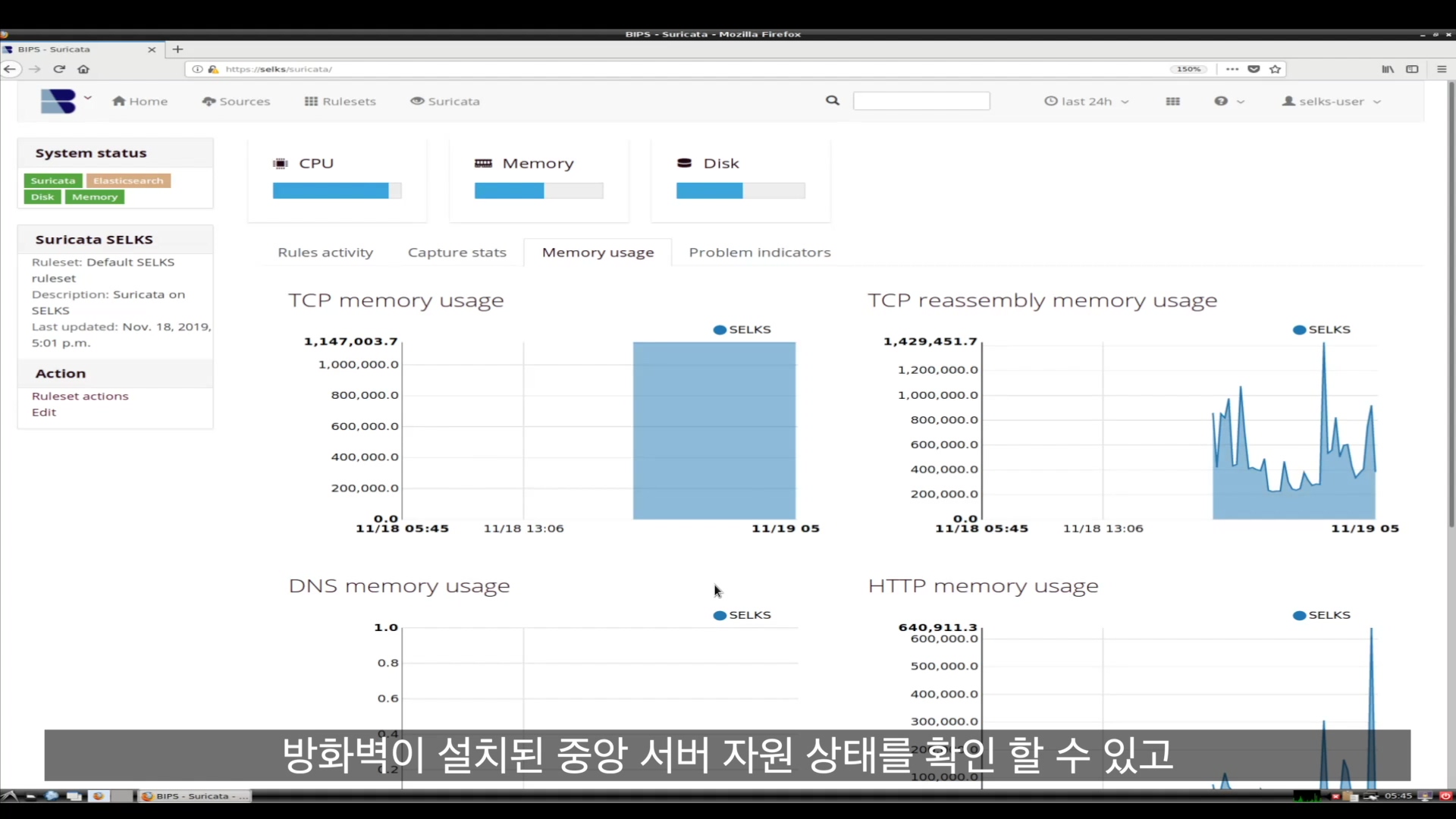Click the Disk stack icon

pos(684,163)
